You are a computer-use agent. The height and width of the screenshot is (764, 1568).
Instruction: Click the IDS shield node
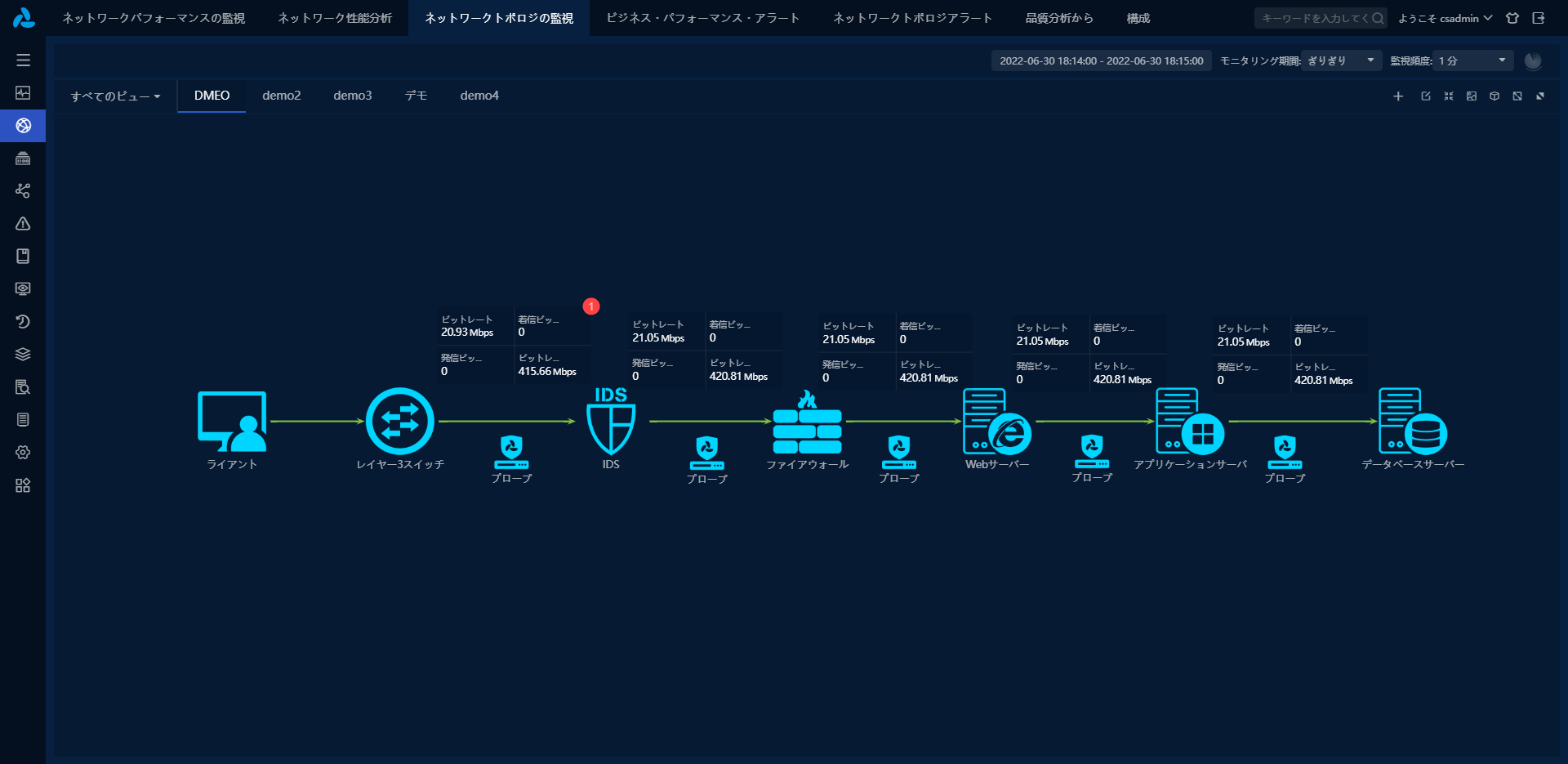(x=611, y=423)
